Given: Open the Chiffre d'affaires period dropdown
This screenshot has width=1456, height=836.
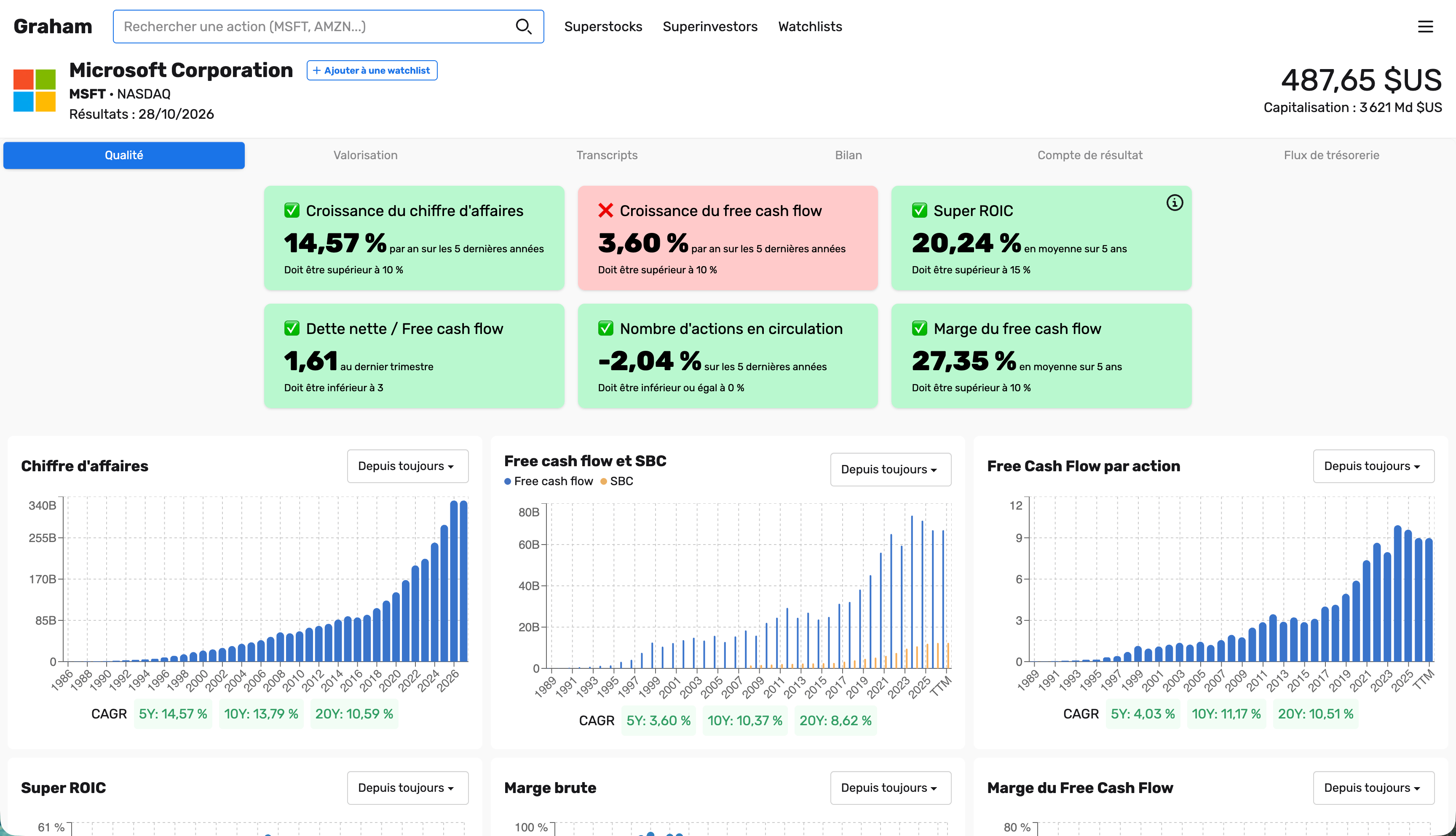Looking at the screenshot, I should pyautogui.click(x=408, y=466).
